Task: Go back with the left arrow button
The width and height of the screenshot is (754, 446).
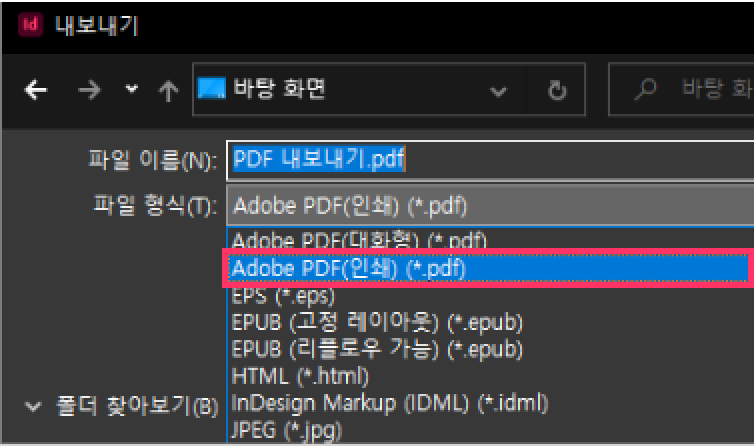Action: pyautogui.click(x=36, y=90)
